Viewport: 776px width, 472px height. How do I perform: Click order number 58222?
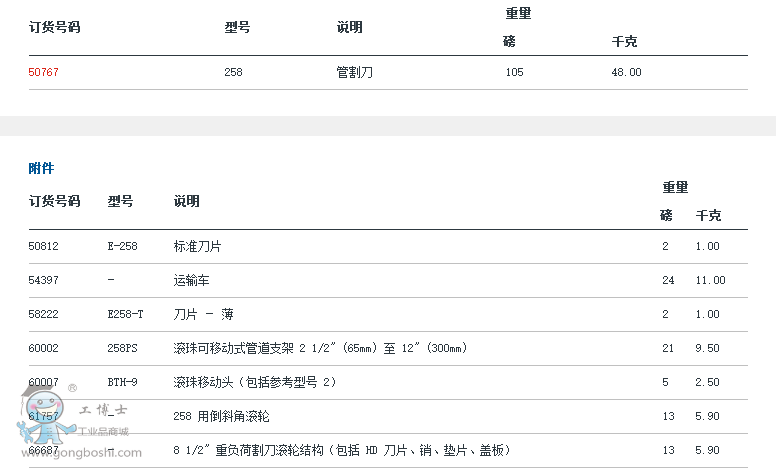(44, 314)
